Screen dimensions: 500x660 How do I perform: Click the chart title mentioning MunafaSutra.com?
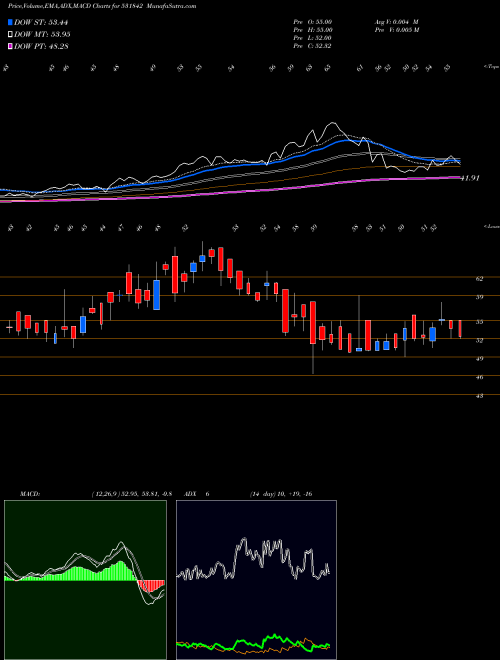[x=102, y=7]
